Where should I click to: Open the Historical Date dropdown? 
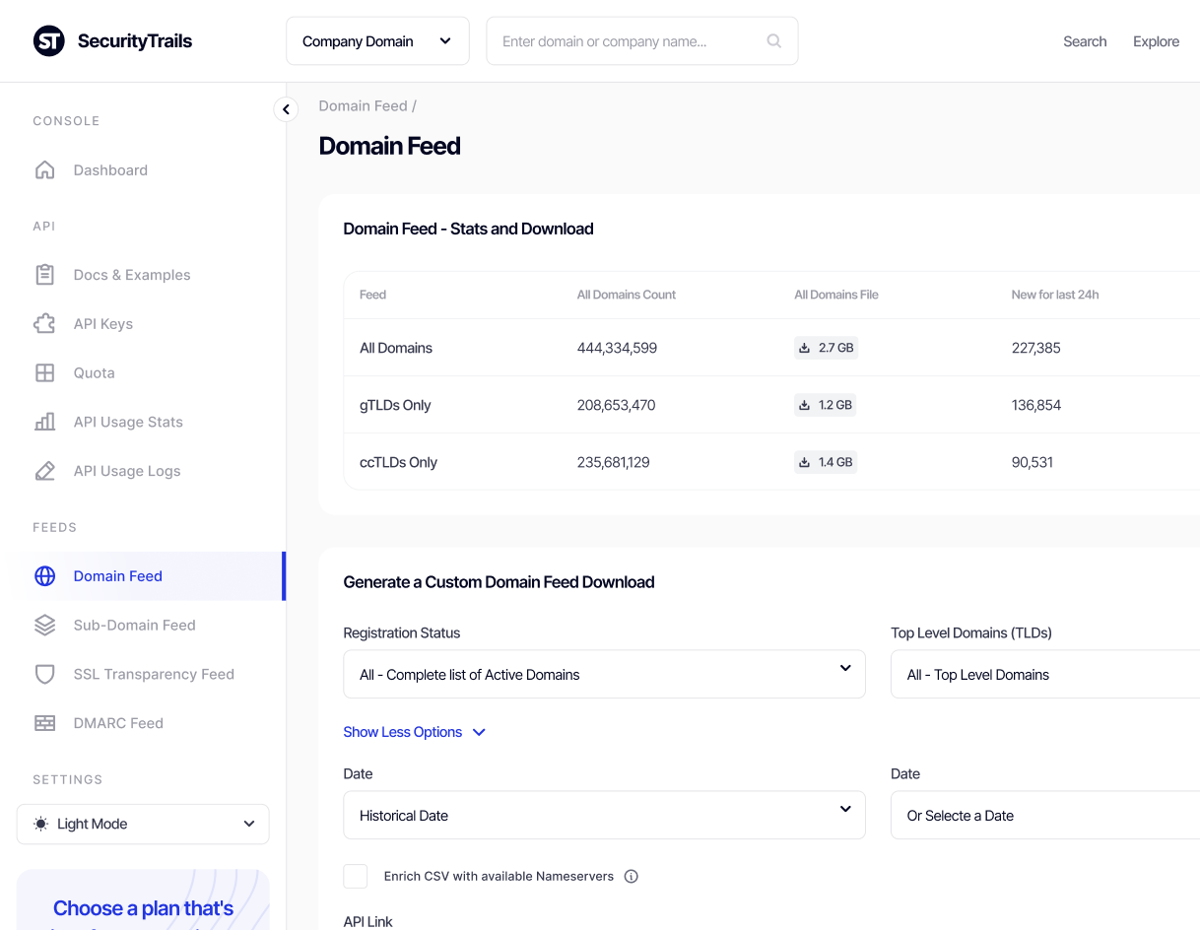pos(604,815)
